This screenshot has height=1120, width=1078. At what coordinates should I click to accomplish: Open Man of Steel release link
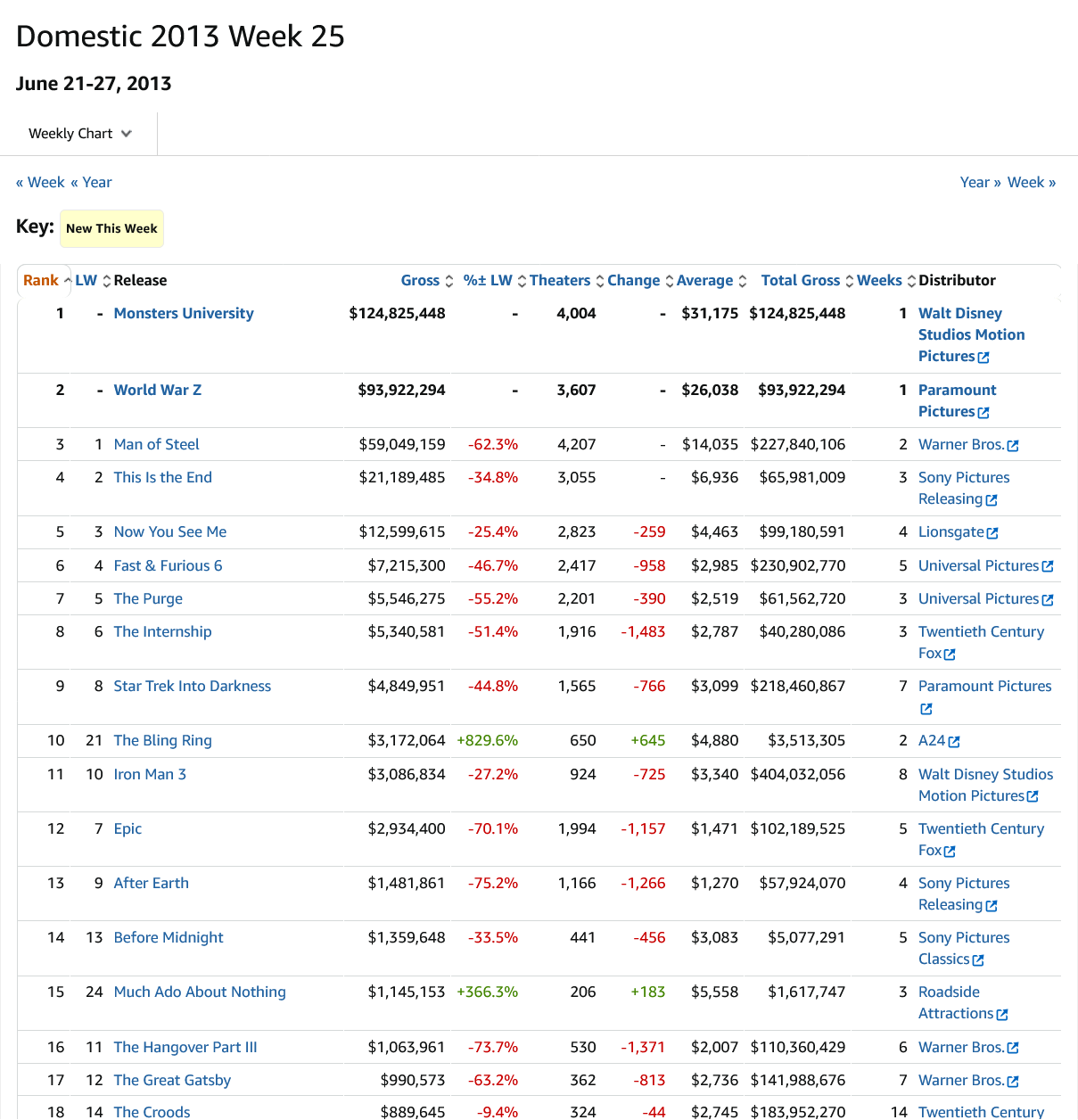tap(156, 444)
